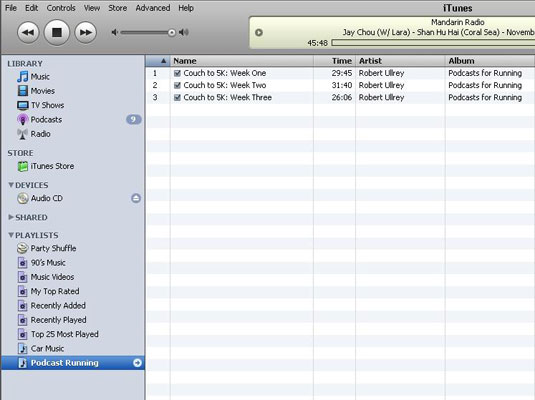Click the stream progress bar

433,43
